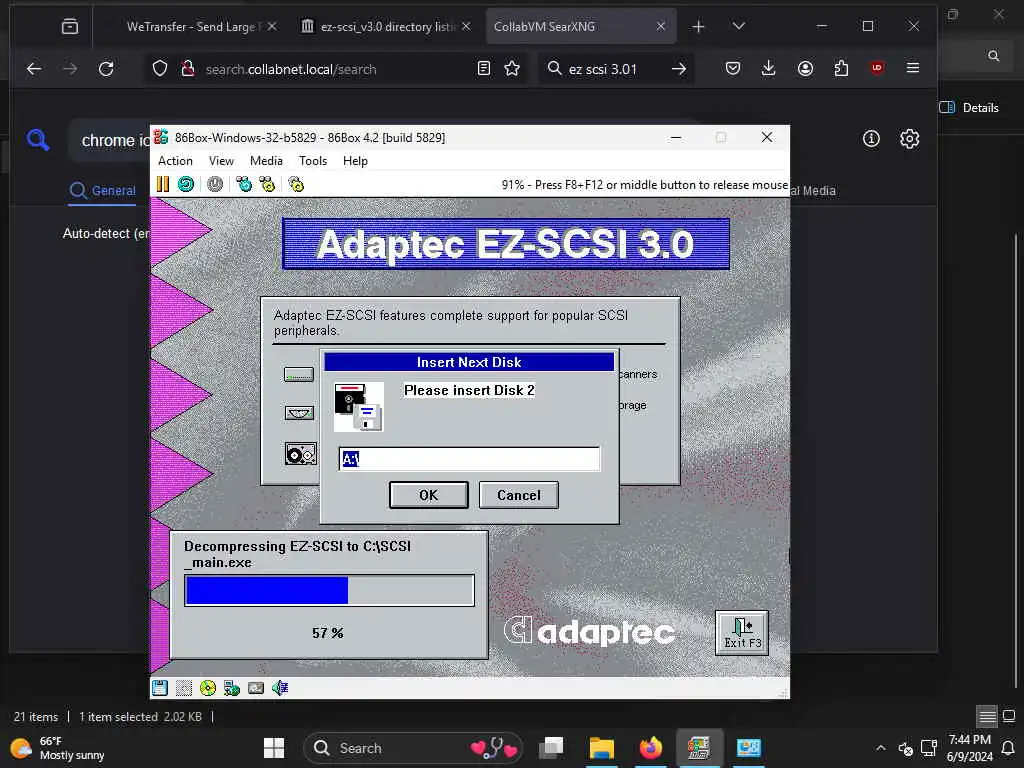Submit the ez scsi 3.01 search arrow
The height and width of the screenshot is (768, 1024).
tap(679, 69)
